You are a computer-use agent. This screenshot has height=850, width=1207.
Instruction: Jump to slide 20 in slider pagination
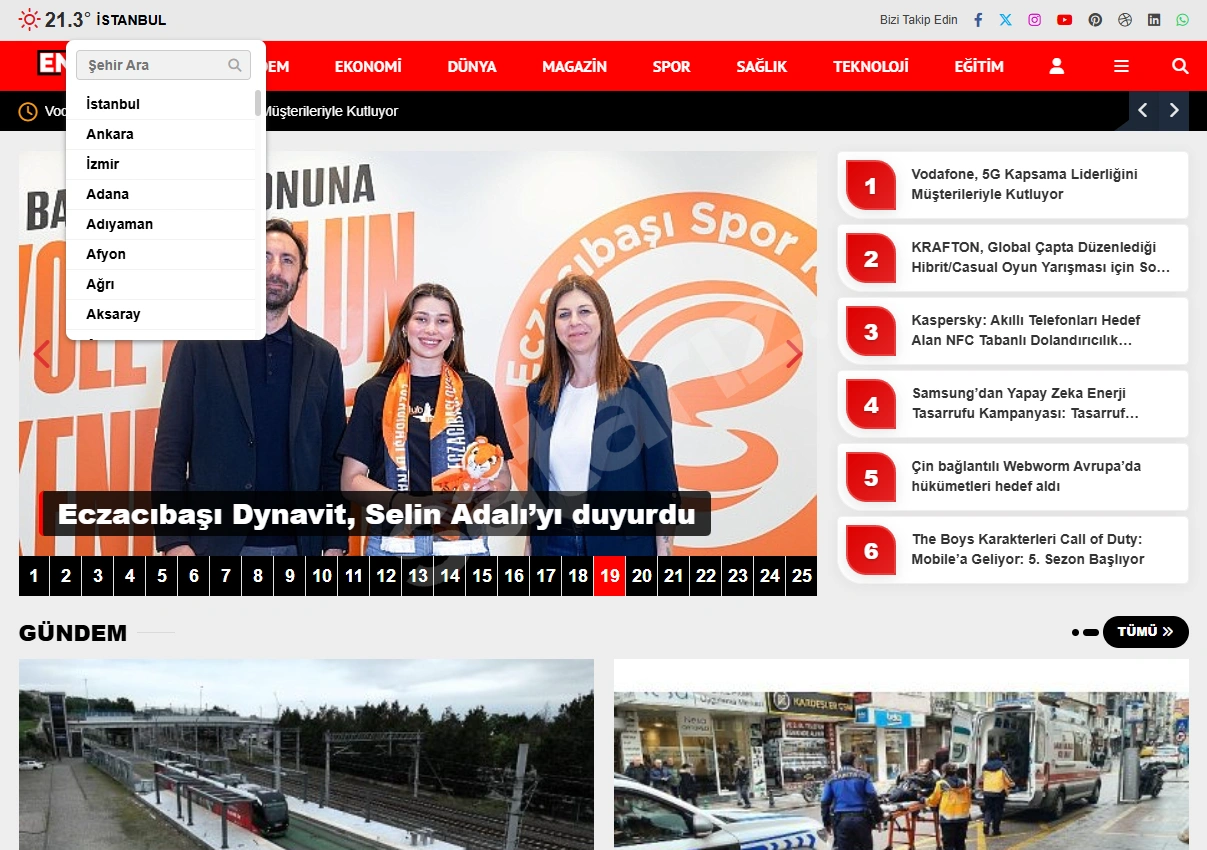[642, 576]
